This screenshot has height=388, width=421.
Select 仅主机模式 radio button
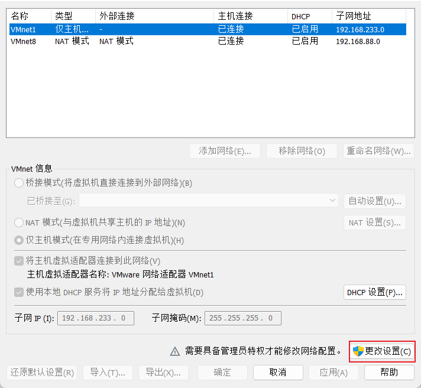(19, 240)
